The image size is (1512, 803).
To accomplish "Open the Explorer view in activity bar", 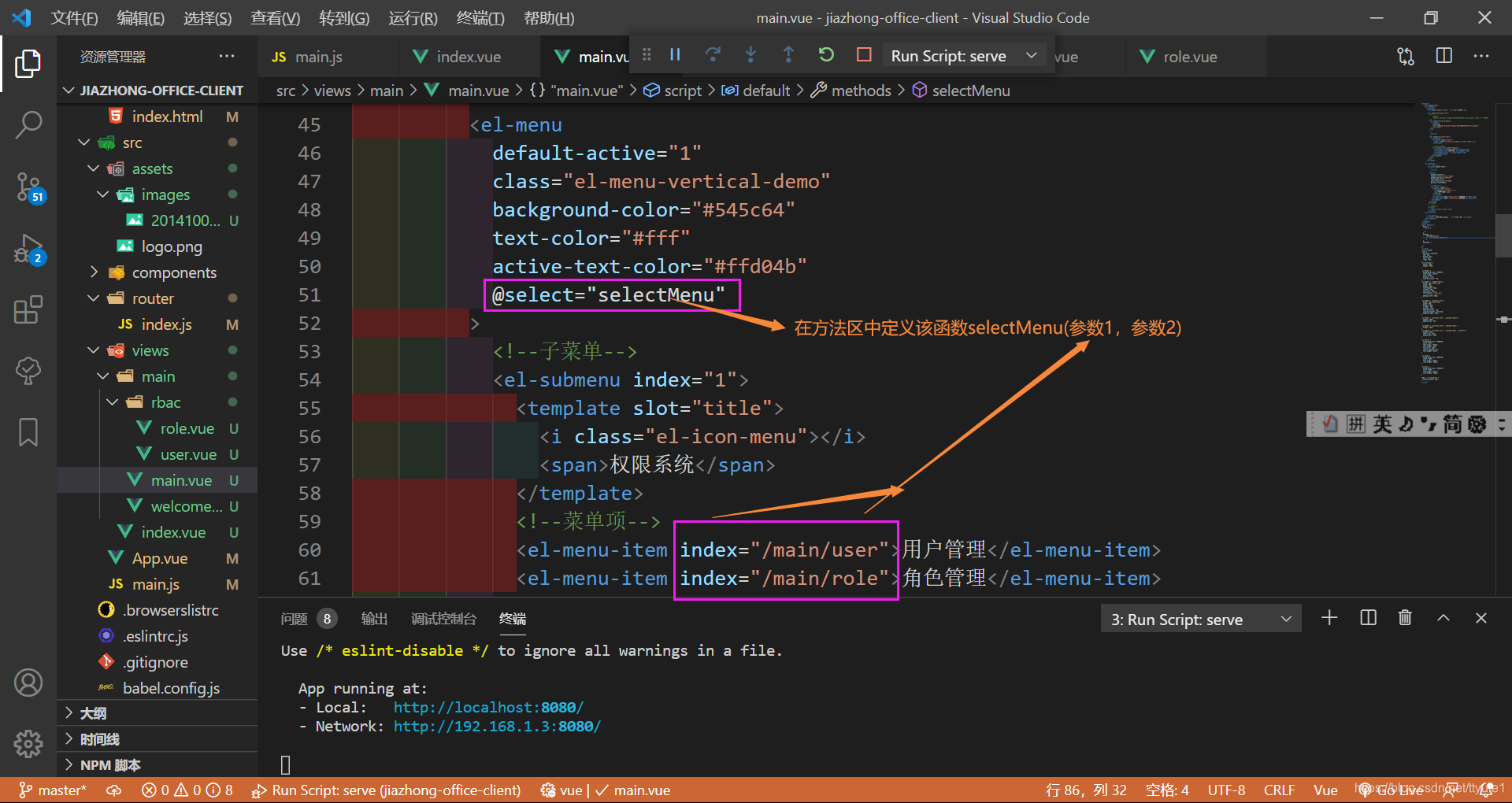I will [28, 64].
